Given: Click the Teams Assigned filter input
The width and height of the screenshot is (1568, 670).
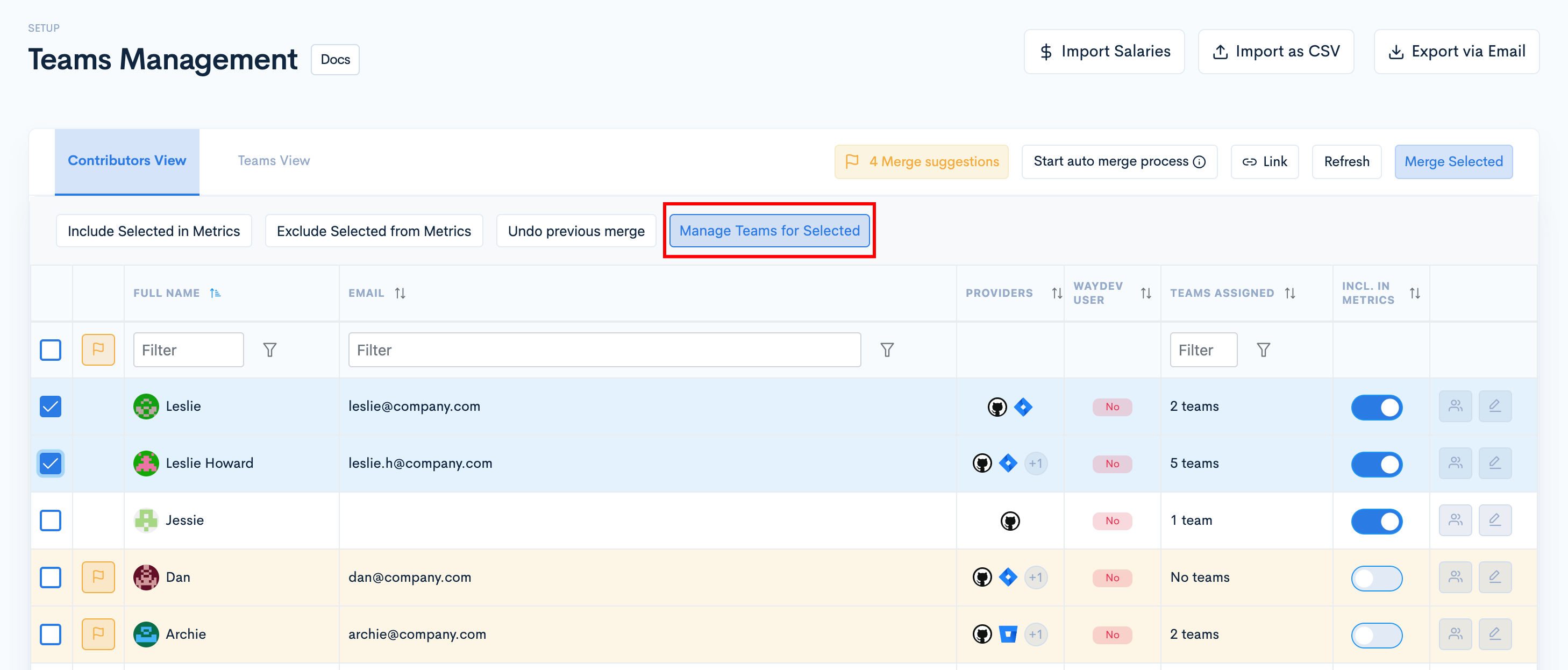Looking at the screenshot, I should pos(1203,350).
